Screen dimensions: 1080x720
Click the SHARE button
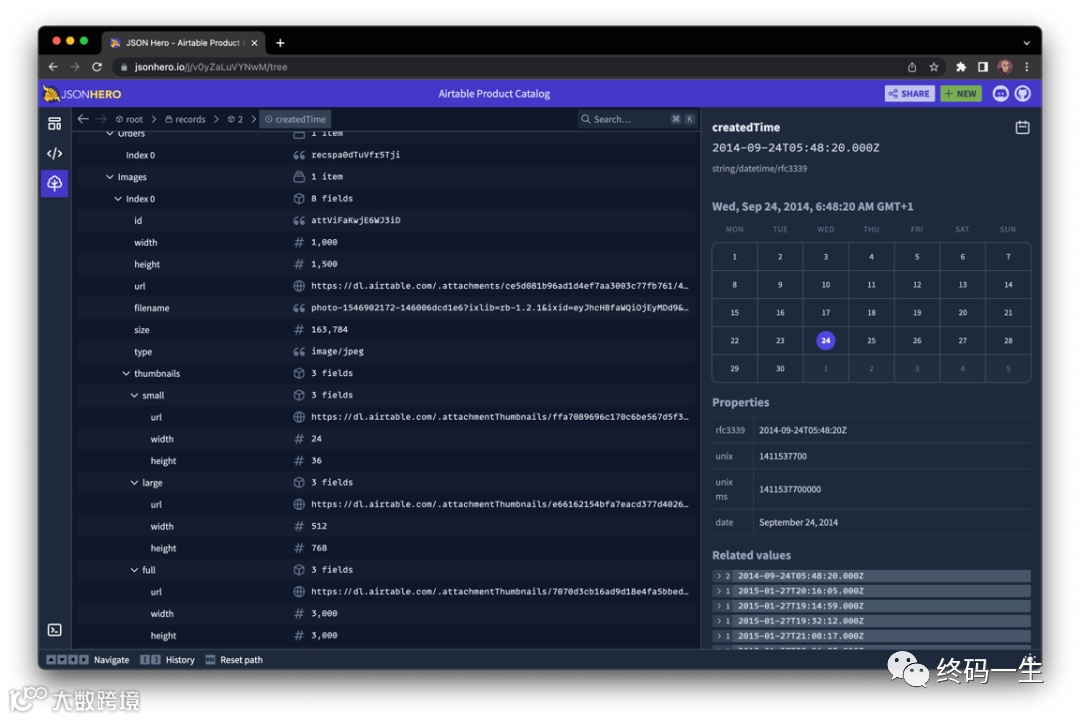coord(909,94)
